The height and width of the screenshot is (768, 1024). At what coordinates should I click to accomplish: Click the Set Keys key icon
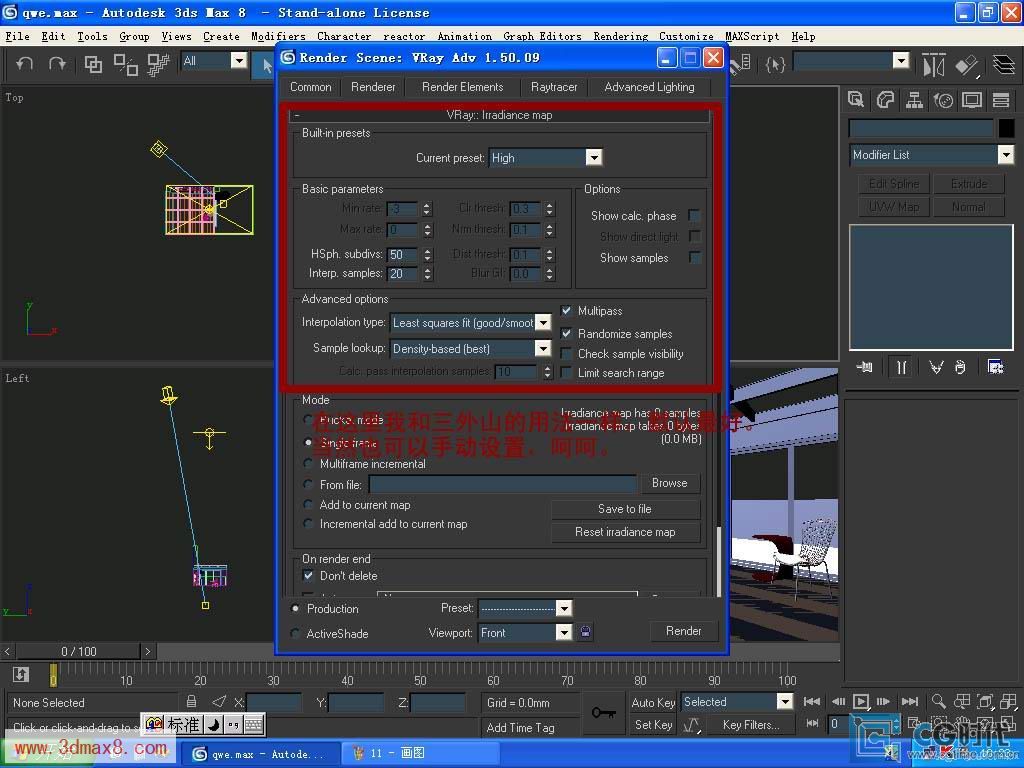(x=603, y=712)
